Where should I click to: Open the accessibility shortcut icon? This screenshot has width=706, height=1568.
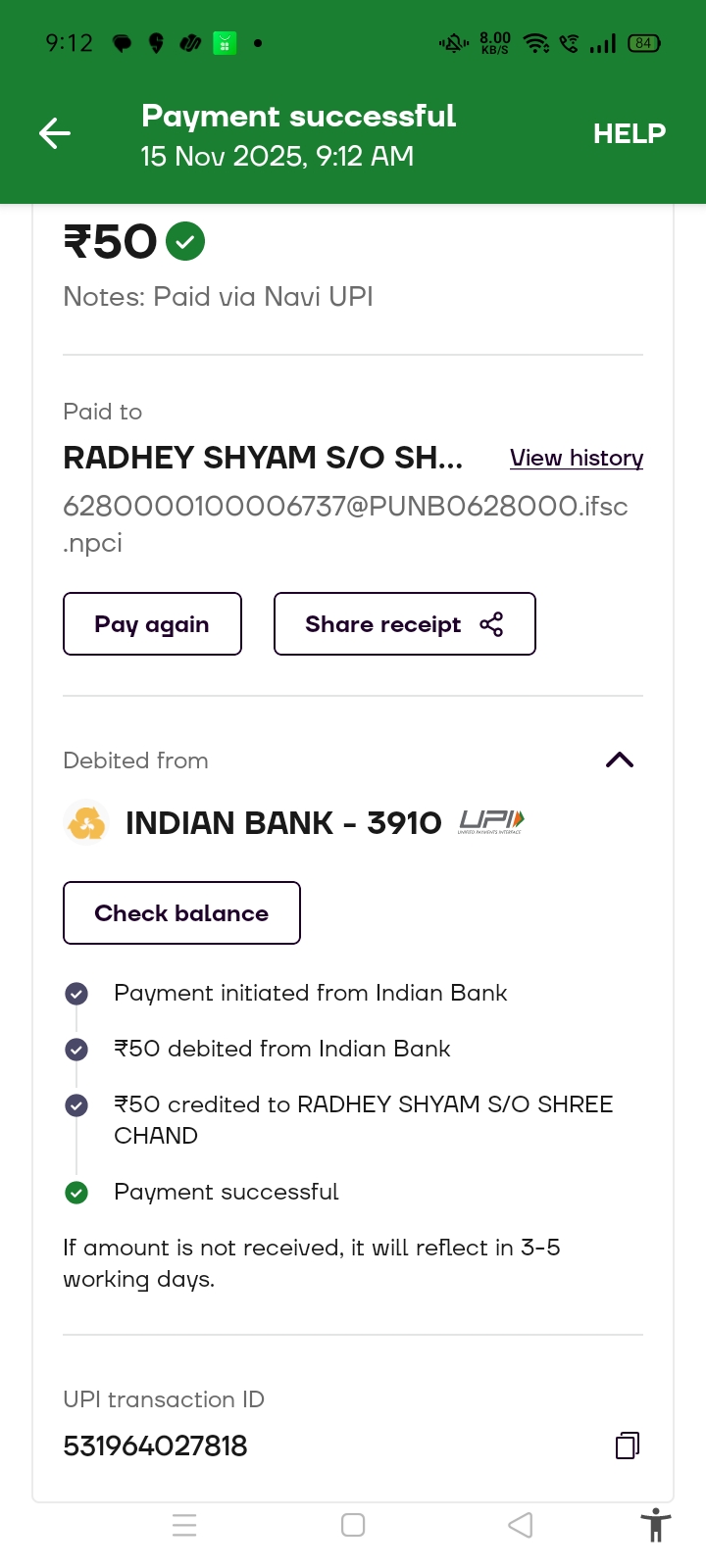tap(655, 1526)
